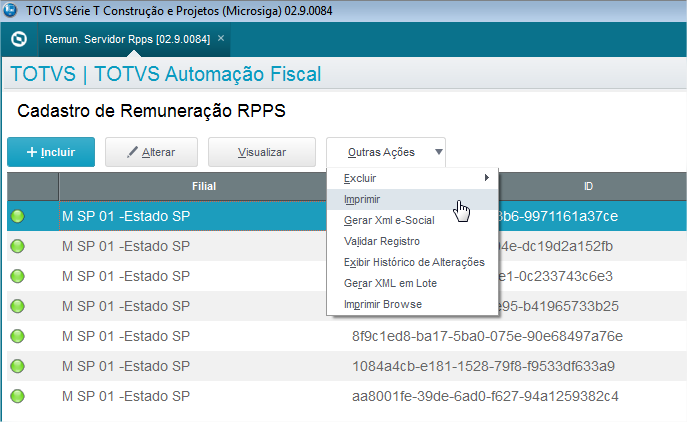
Task: Open Exibir Histórico de Alterações
Action: pos(412,262)
